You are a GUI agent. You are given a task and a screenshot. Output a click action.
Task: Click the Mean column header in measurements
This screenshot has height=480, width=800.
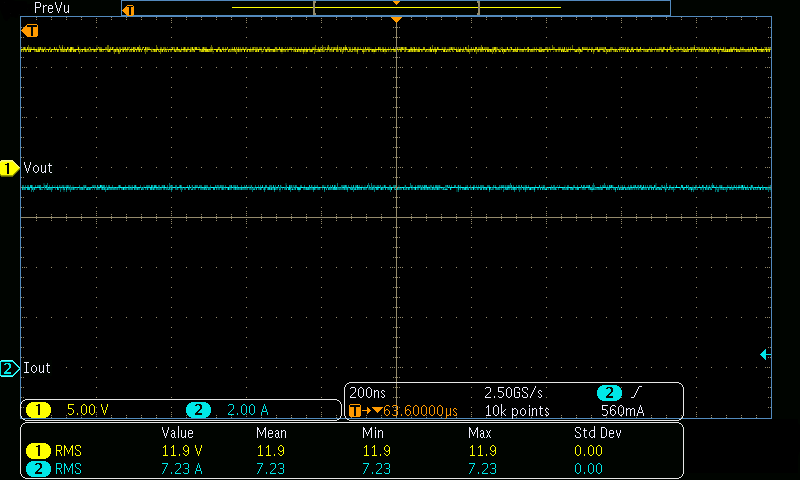(x=270, y=433)
